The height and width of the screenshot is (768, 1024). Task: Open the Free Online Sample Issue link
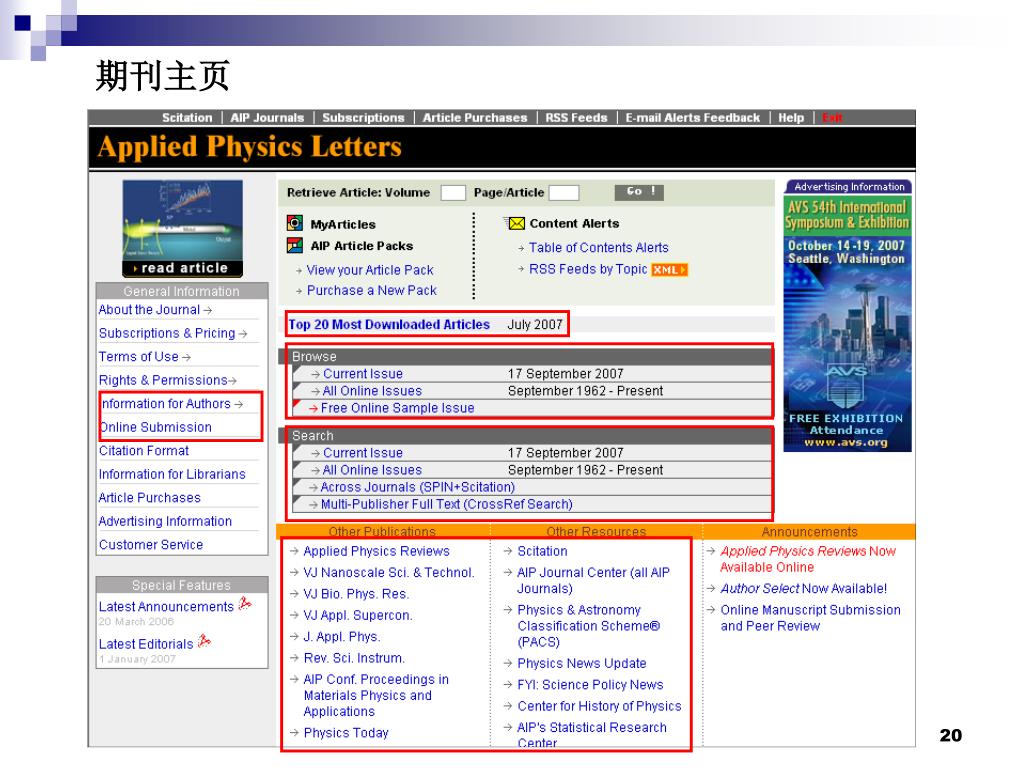[397, 408]
